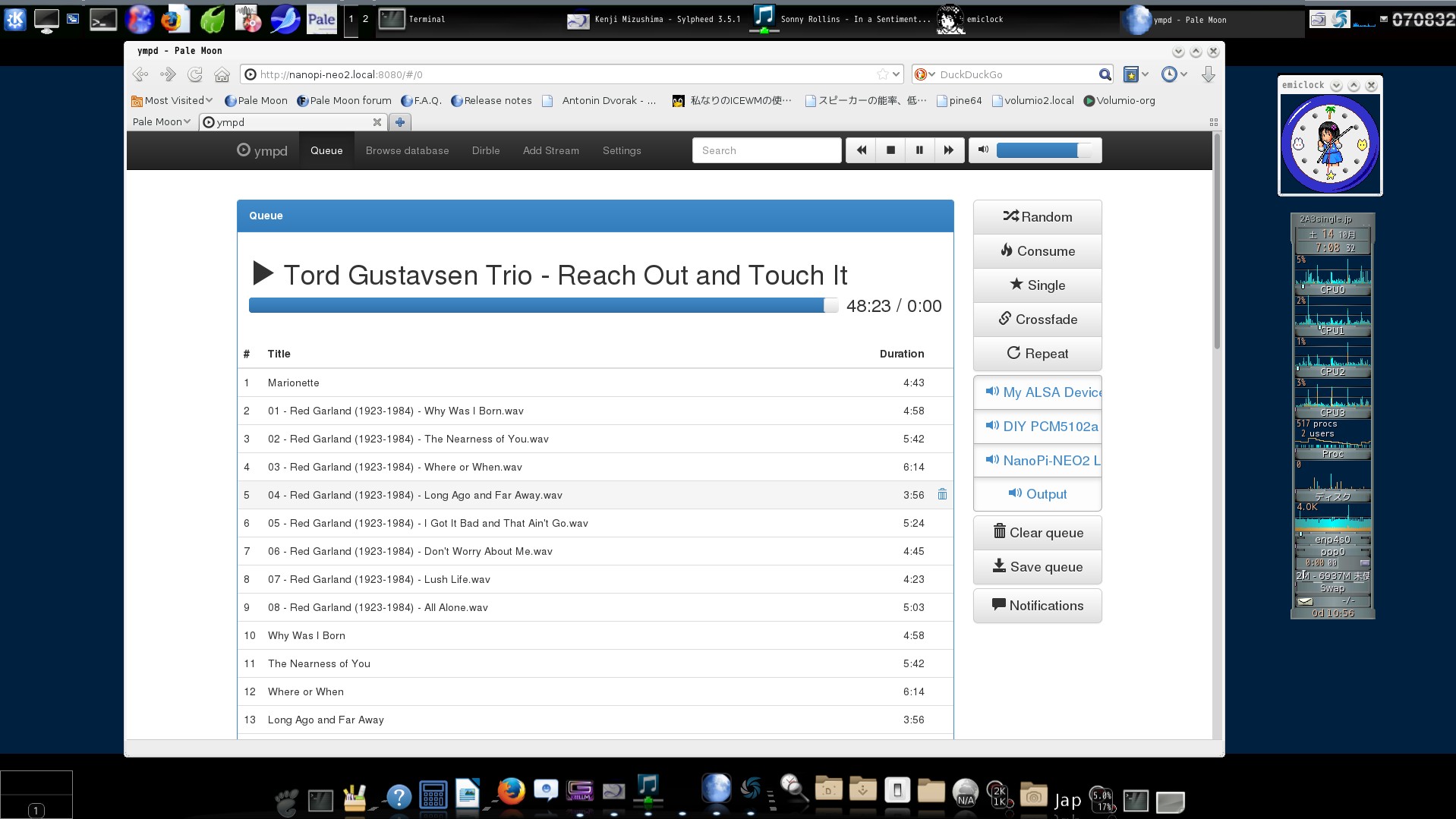Open Settings in the ympd menu
The image size is (1456, 819).
point(621,150)
